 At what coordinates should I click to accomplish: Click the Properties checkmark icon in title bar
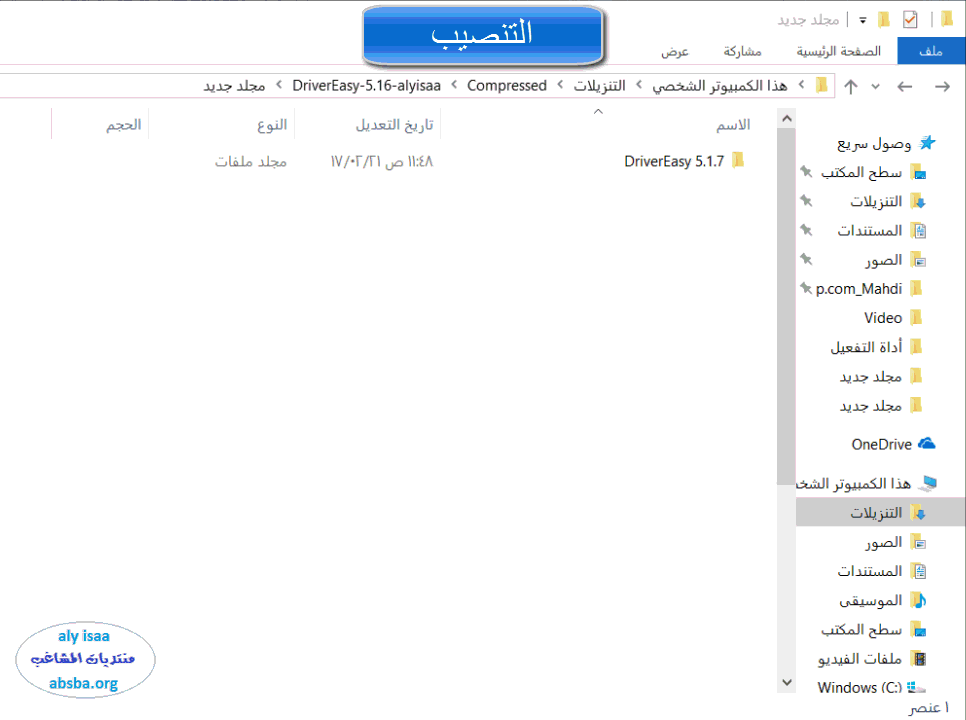pos(910,19)
